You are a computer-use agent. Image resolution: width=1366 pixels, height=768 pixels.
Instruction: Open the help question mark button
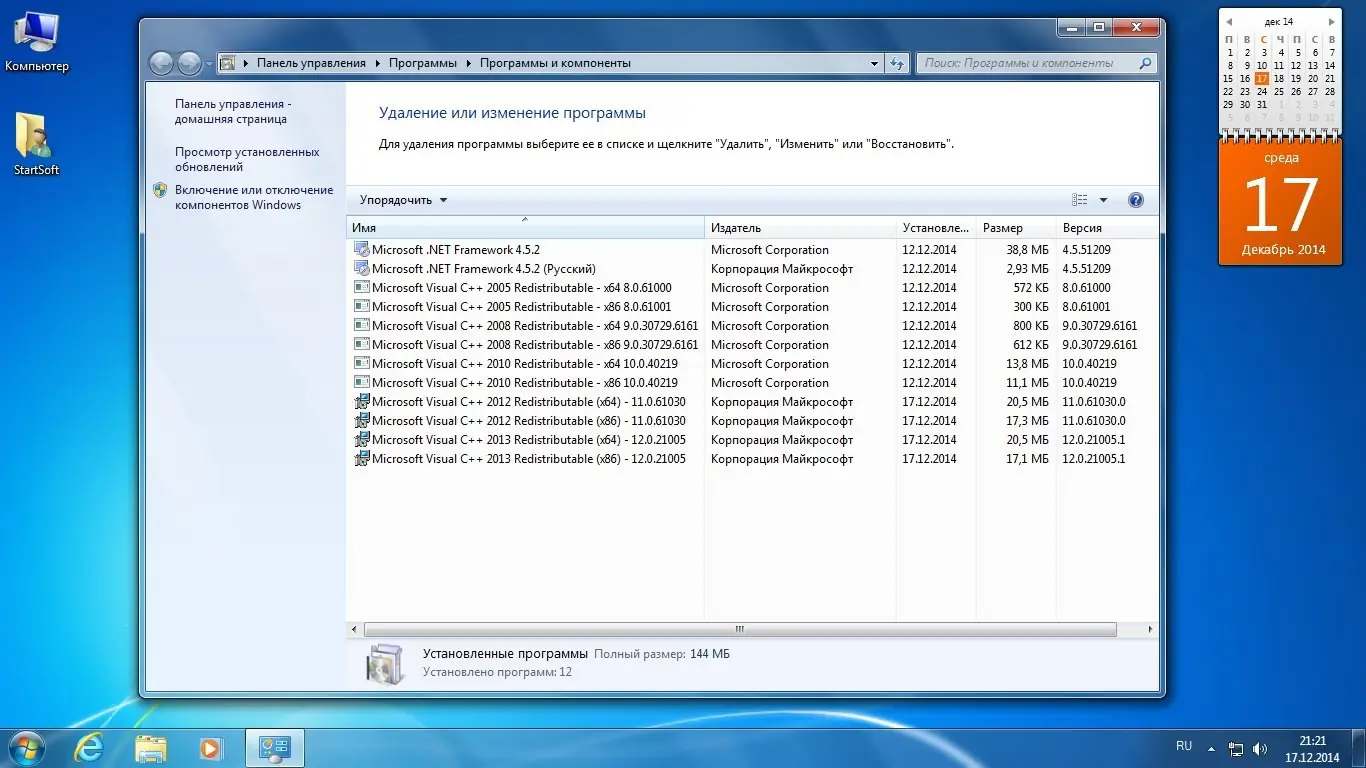click(x=1136, y=200)
